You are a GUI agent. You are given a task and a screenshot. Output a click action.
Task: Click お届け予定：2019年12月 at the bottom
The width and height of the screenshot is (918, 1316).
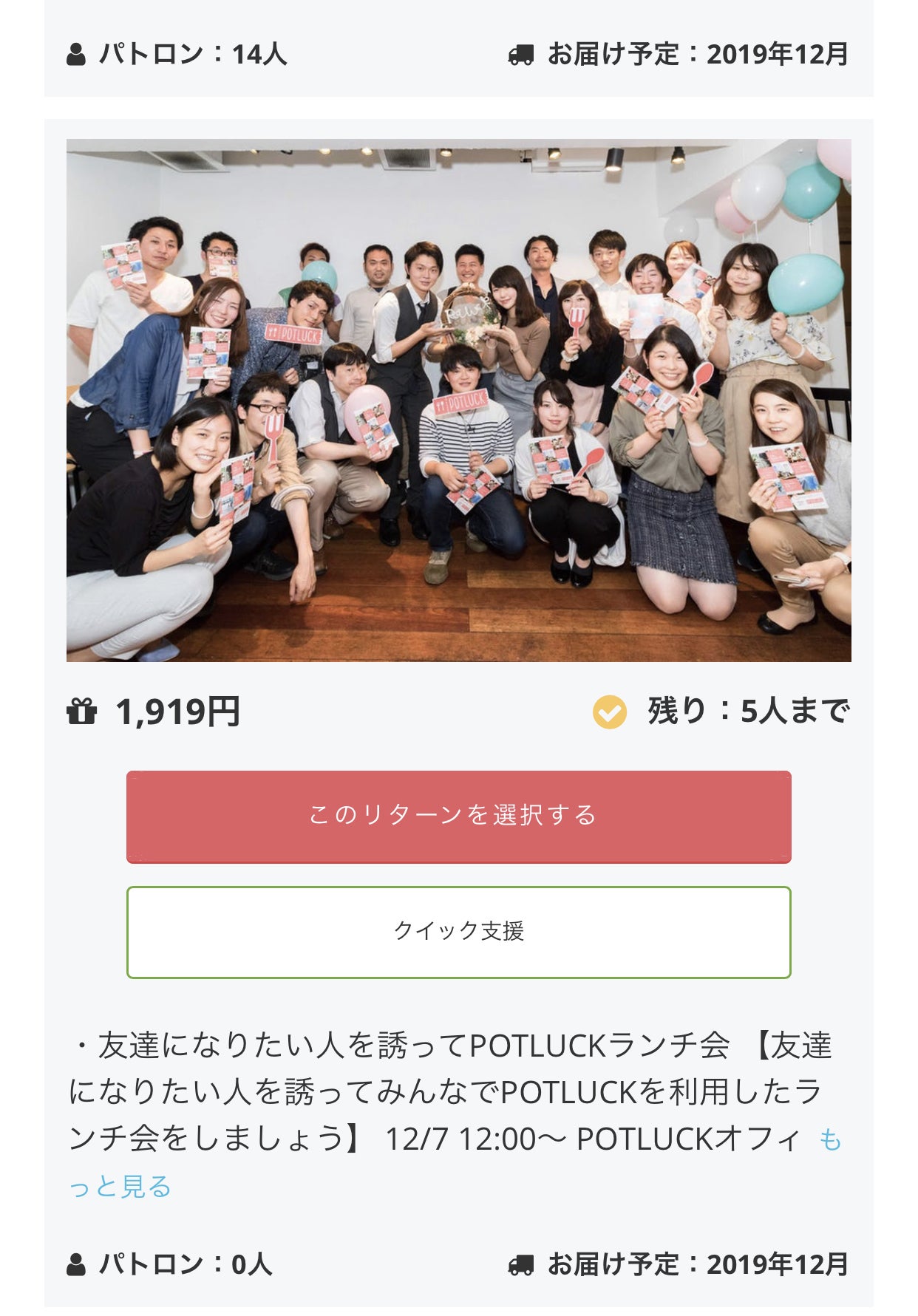[697, 1264]
